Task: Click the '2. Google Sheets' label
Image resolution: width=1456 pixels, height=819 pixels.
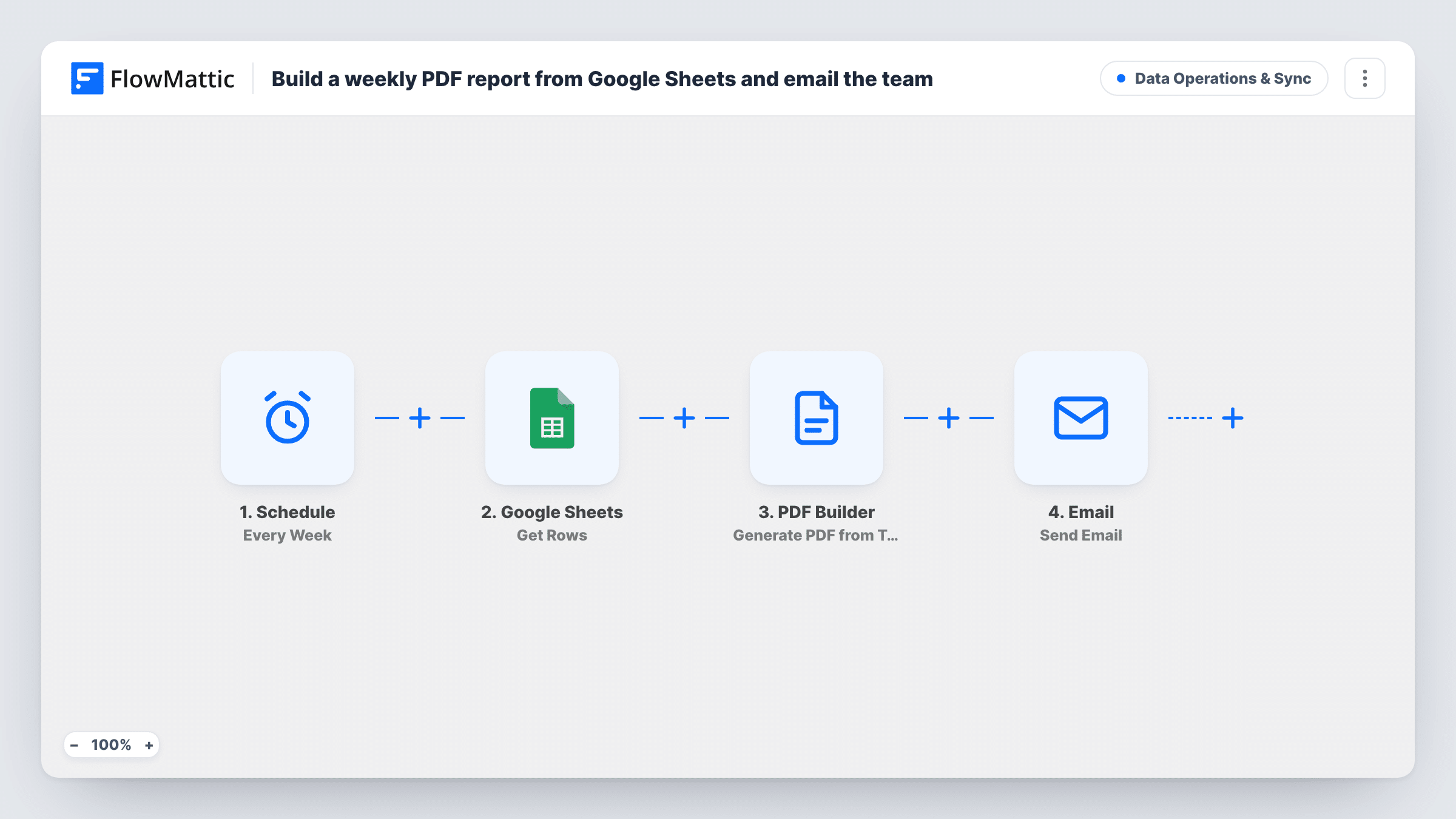Action: point(552,512)
